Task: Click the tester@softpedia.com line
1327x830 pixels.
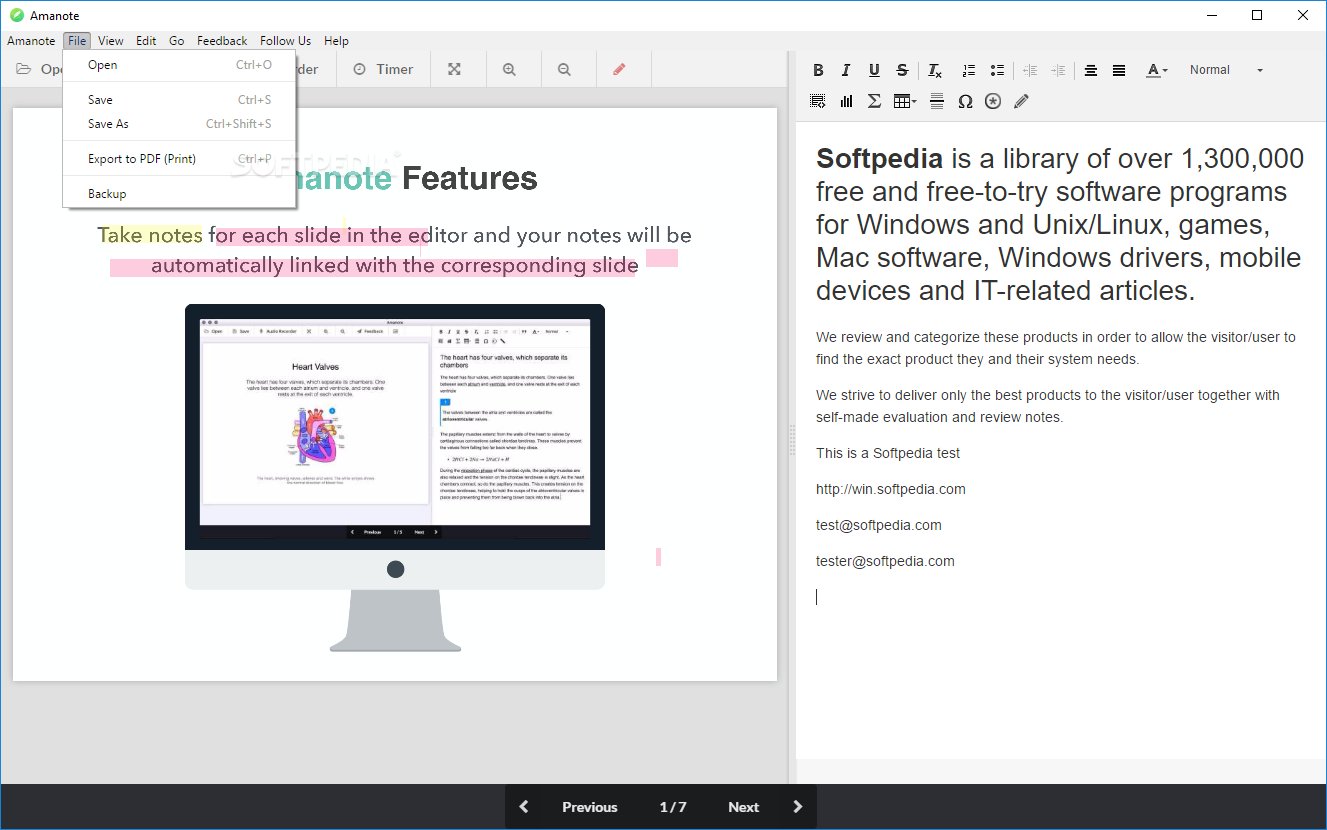Action: pos(885,561)
